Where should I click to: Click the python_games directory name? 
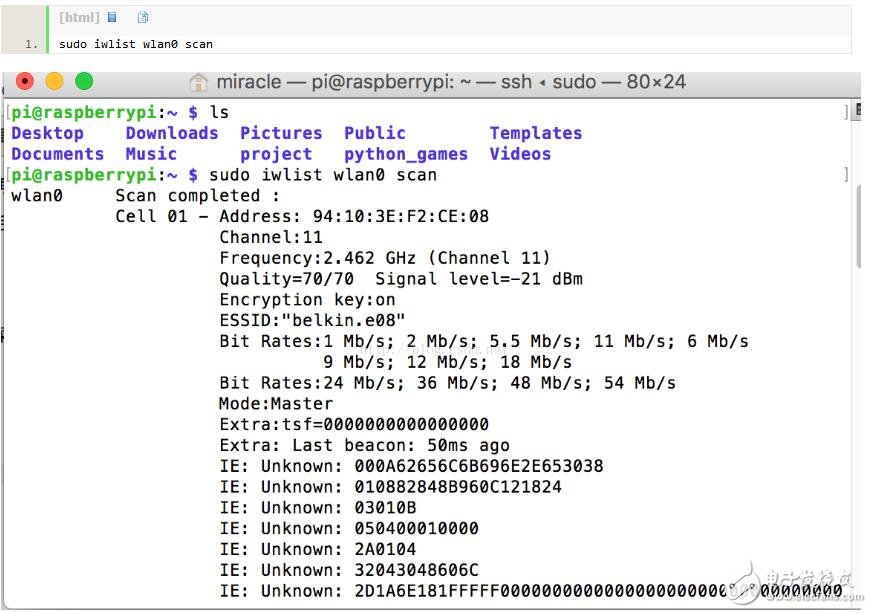tap(405, 154)
